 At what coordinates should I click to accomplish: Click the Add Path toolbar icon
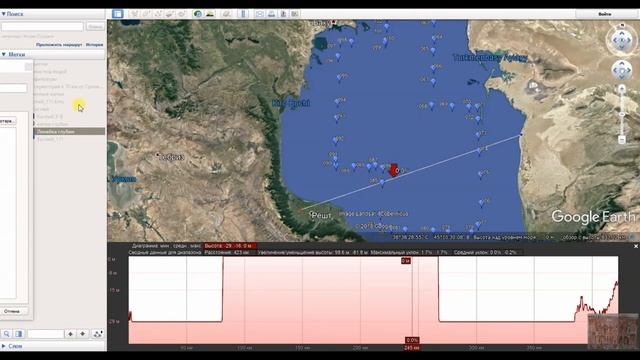pyautogui.click(x=158, y=14)
